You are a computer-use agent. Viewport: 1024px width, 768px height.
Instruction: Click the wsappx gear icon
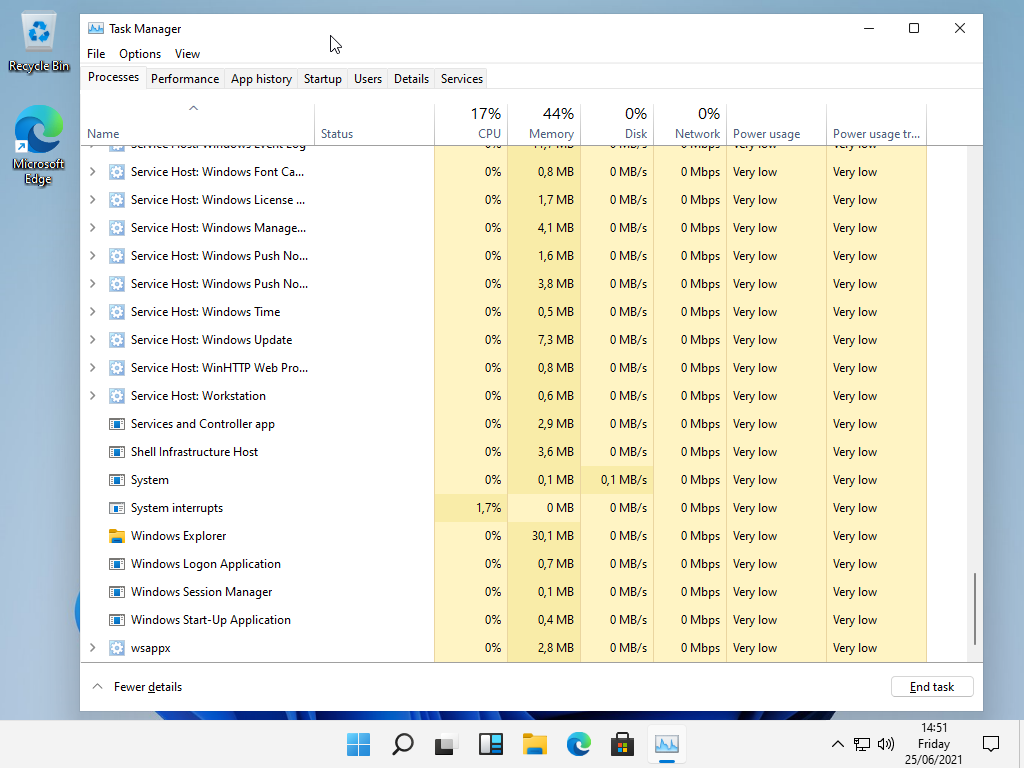click(116, 648)
